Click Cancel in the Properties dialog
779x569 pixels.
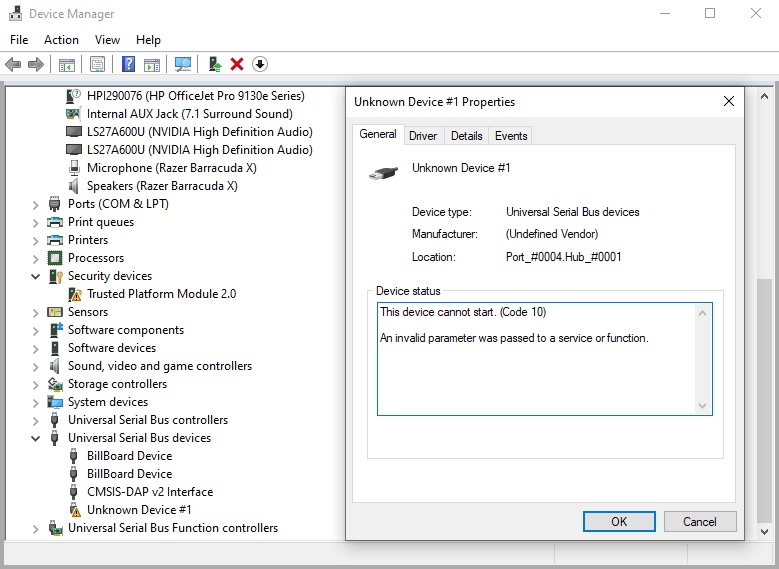pos(700,521)
